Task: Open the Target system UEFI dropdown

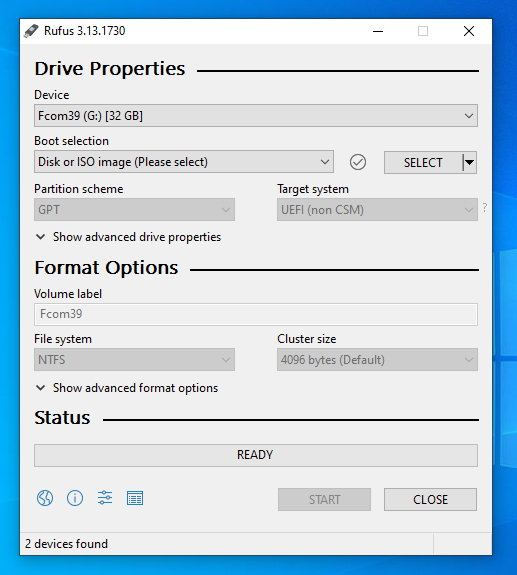Action: click(x=377, y=210)
